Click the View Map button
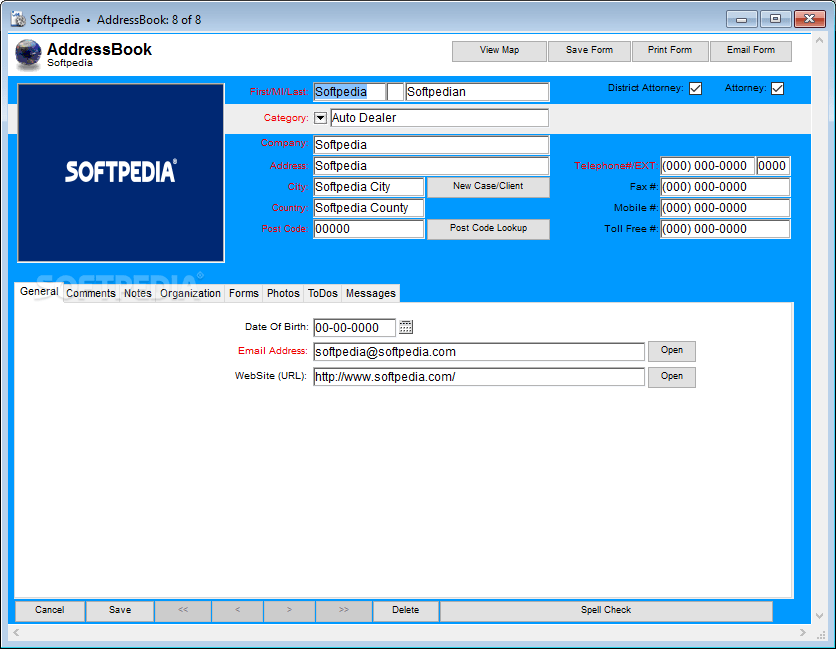Screen dimensions: 836x649 pos(498,50)
